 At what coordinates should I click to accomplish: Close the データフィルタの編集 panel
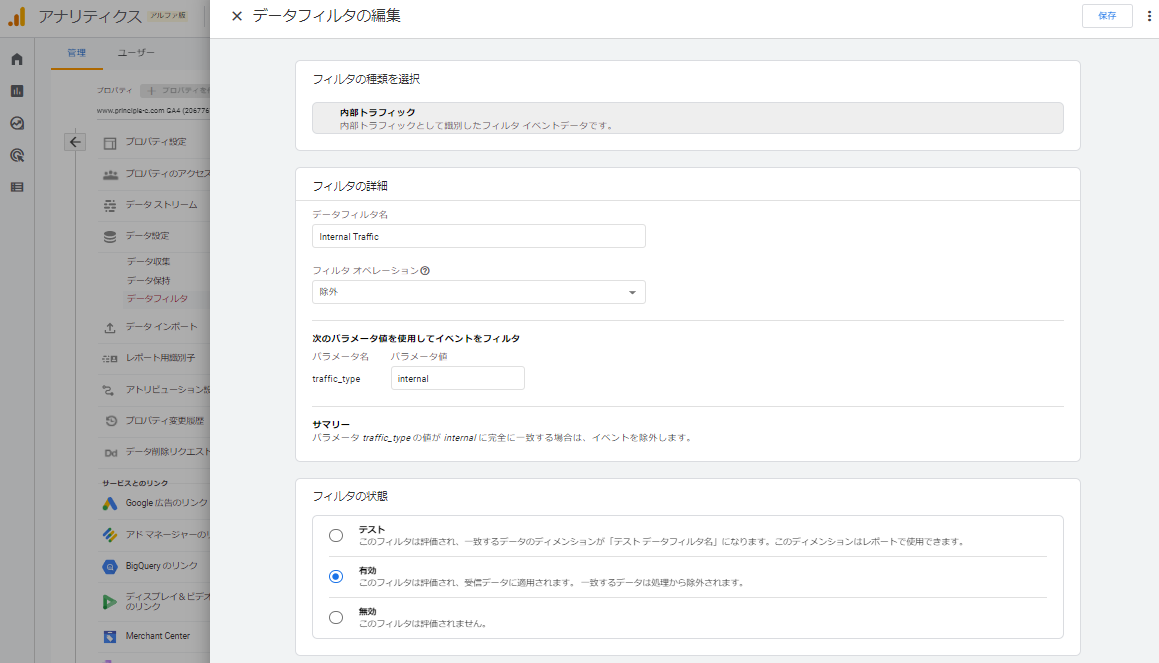pyautogui.click(x=237, y=16)
